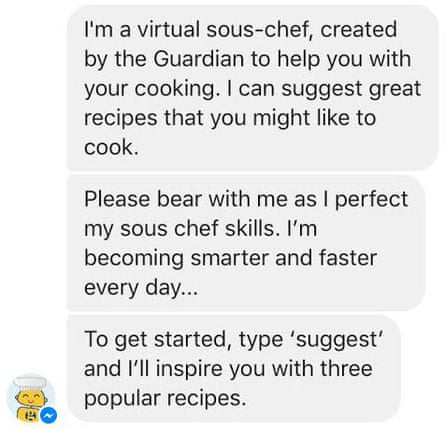Select the 'To get started' message bubble
Viewport: 445px width, 430px height.
233,369
